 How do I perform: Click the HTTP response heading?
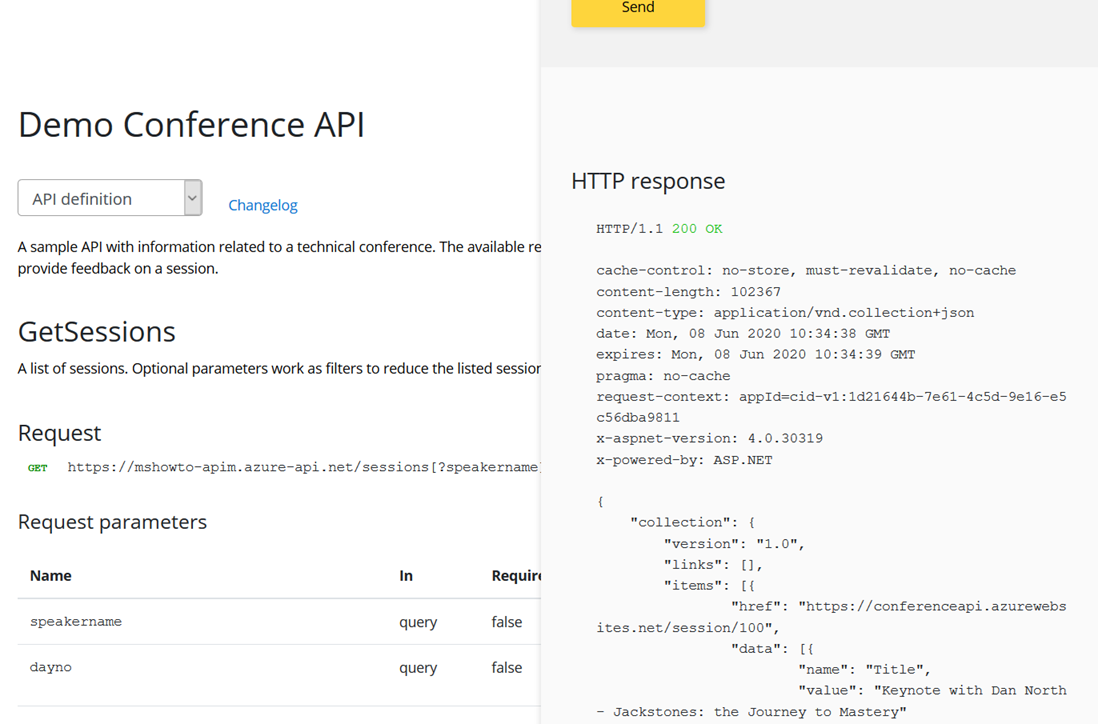(x=648, y=181)
